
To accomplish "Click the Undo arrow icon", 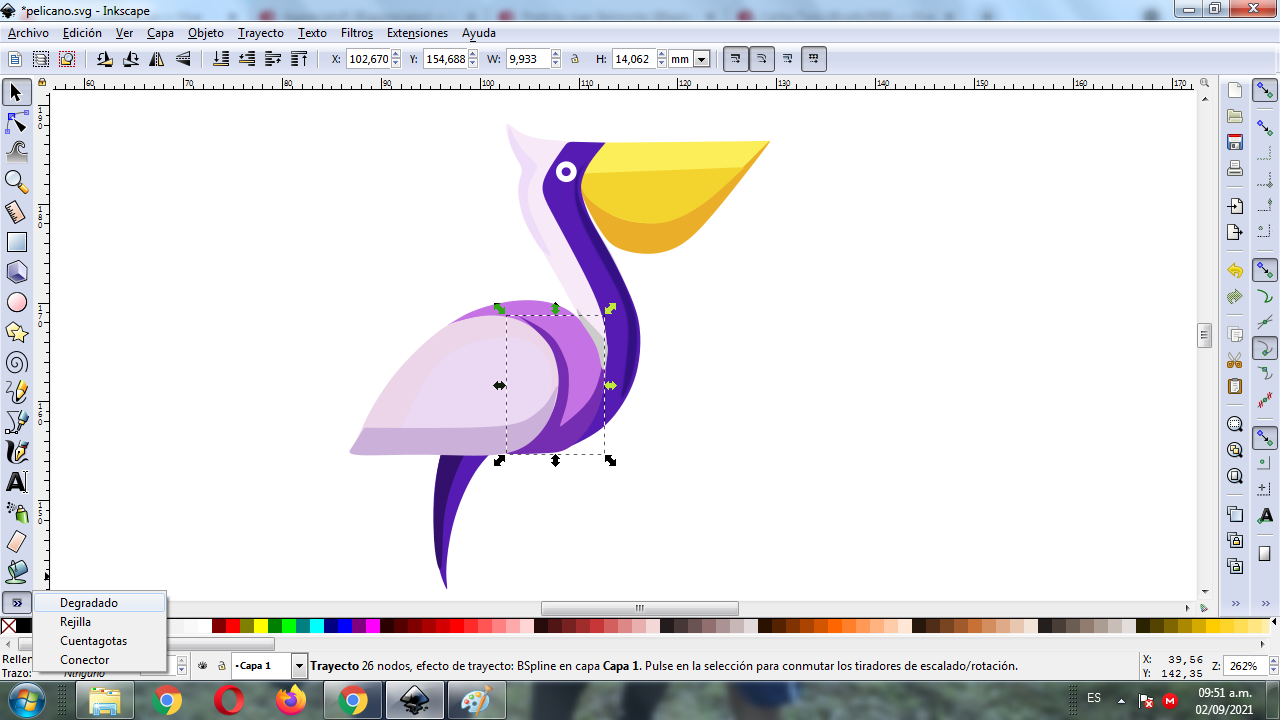I will coord(1235,271).
